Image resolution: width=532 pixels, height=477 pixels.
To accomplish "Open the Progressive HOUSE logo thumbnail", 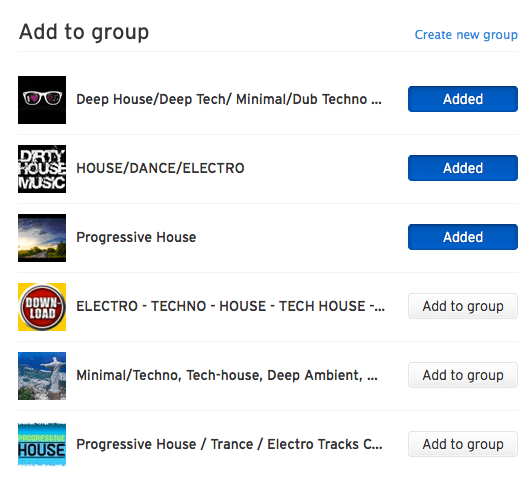I will pyautogui.click(x=42, y=445).
